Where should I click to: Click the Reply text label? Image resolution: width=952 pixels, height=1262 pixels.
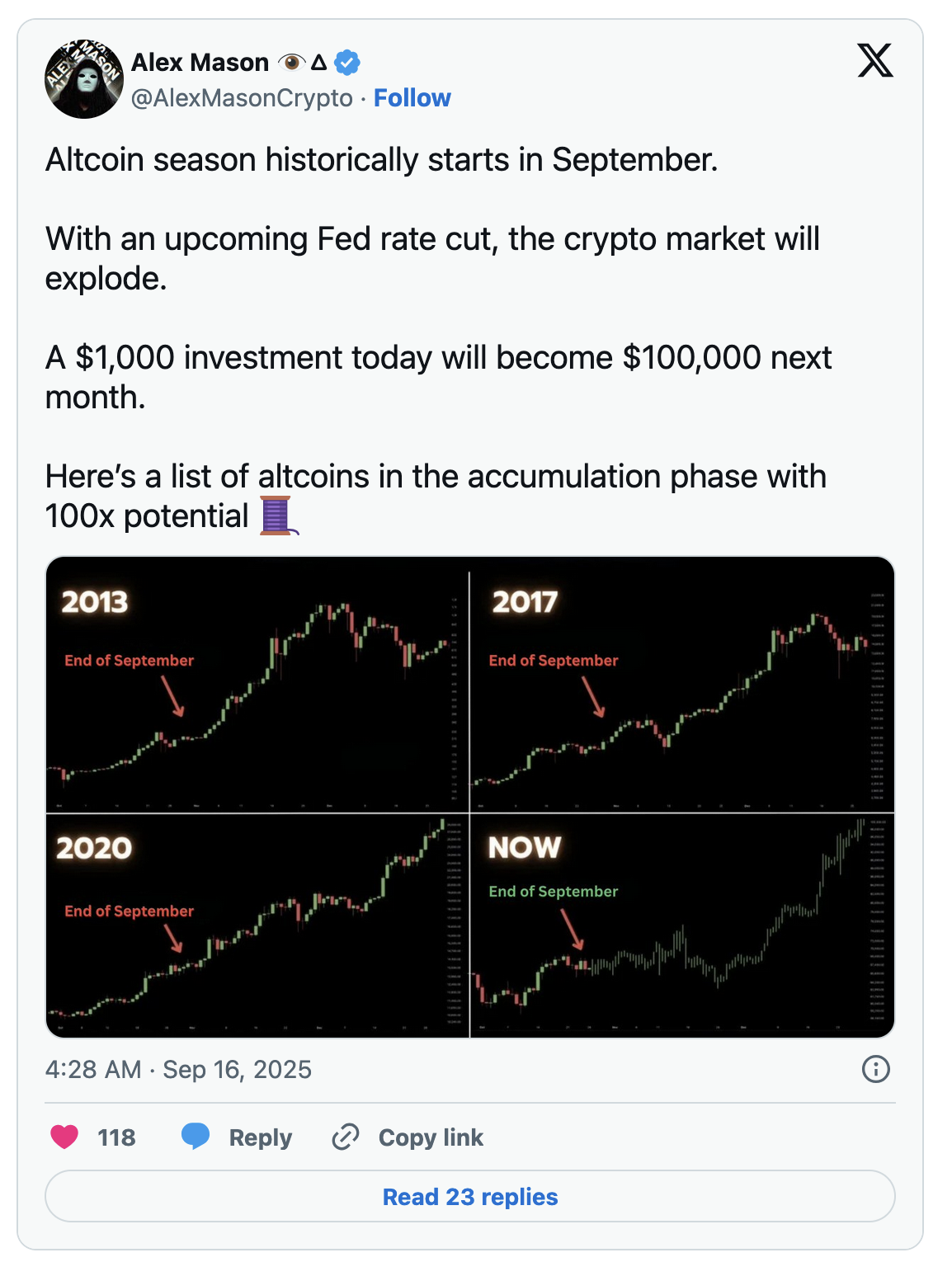[x=260, y=1137]
